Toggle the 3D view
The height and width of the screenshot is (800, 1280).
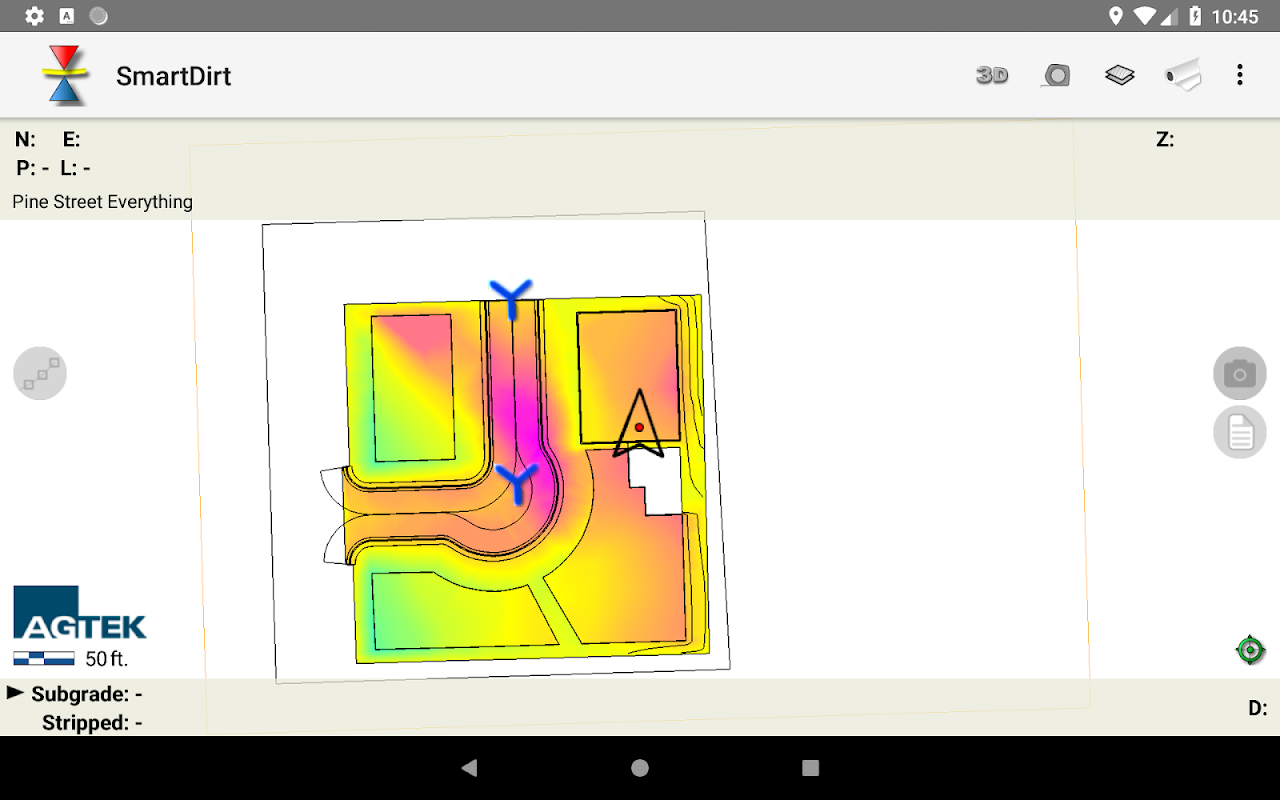(992, 75)
